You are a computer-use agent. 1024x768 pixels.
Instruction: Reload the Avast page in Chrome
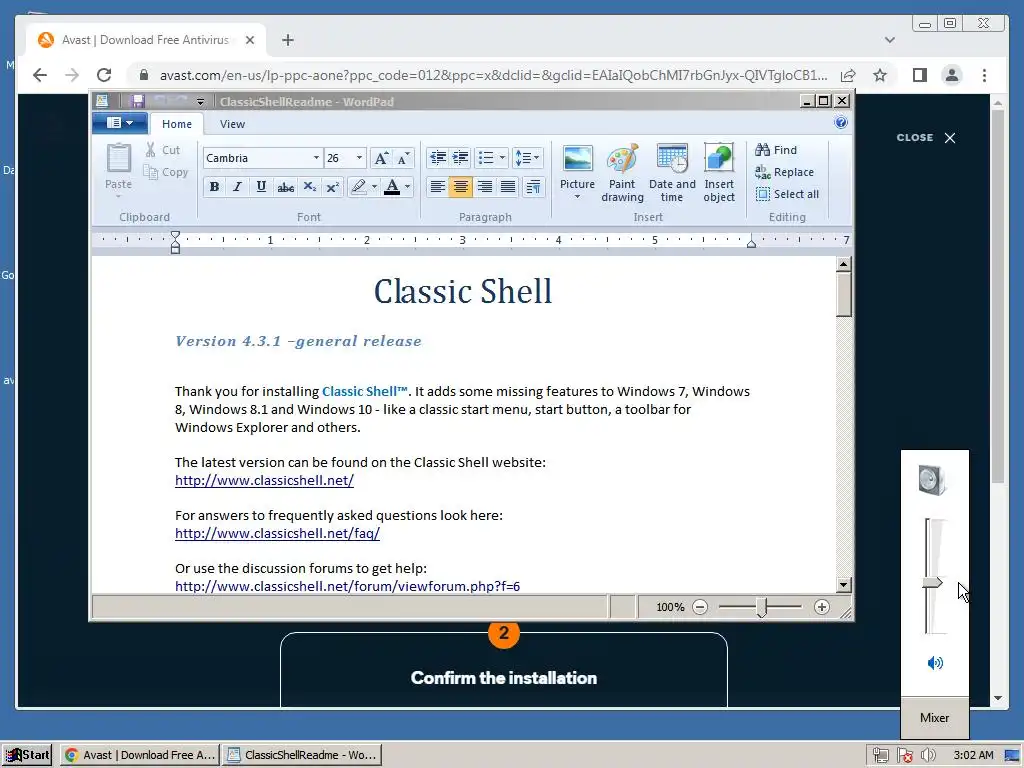pyautogui.click(x=104, y=75)
